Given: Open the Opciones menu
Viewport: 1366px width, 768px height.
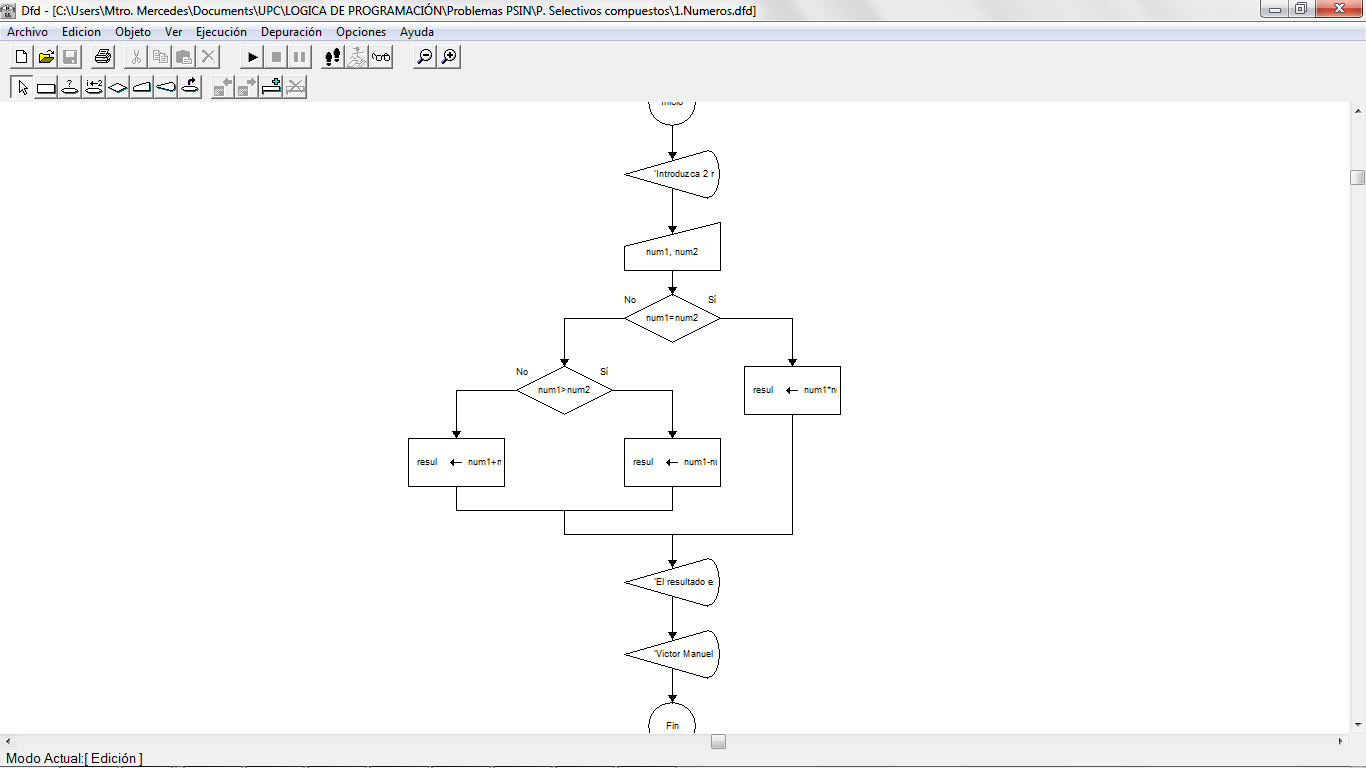Looking at the screenshot, I should pos(361,32).
